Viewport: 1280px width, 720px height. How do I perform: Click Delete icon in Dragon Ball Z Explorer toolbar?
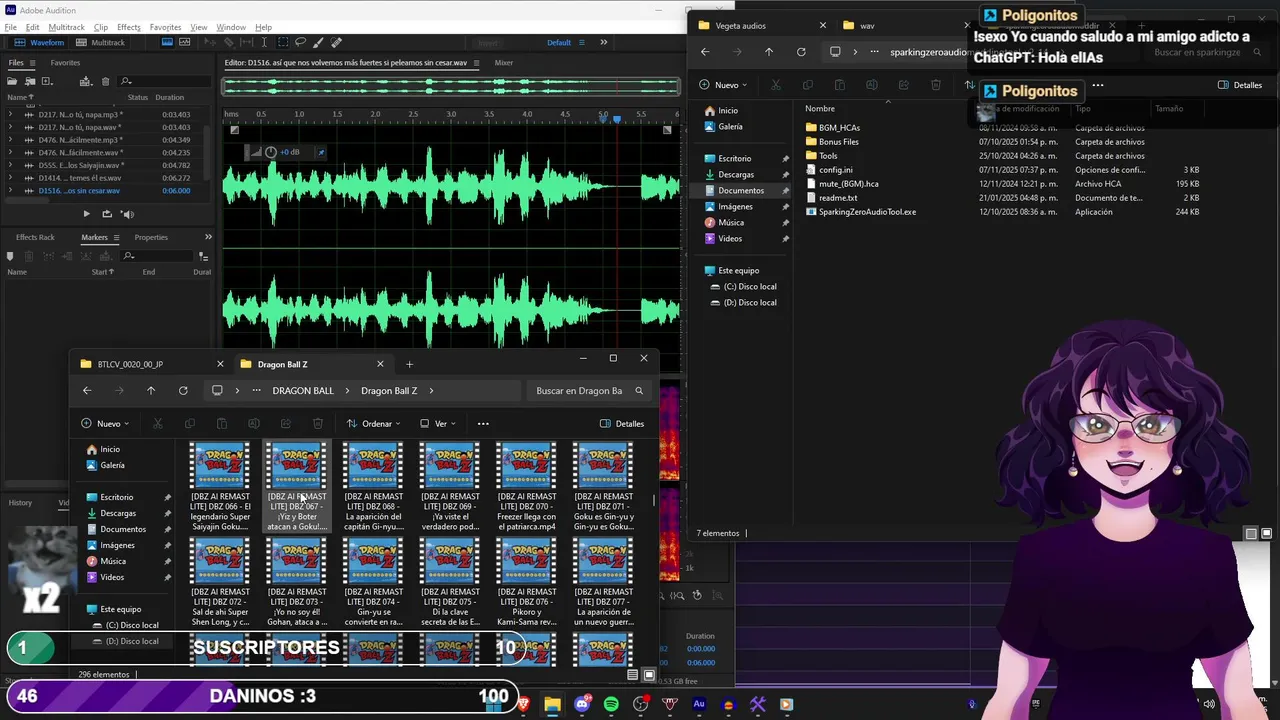pos(318,423)
